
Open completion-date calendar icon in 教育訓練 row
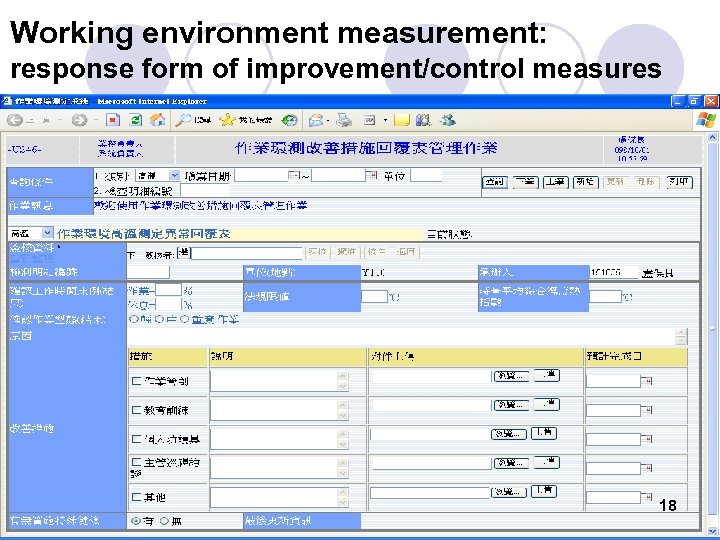pos(647,410)
